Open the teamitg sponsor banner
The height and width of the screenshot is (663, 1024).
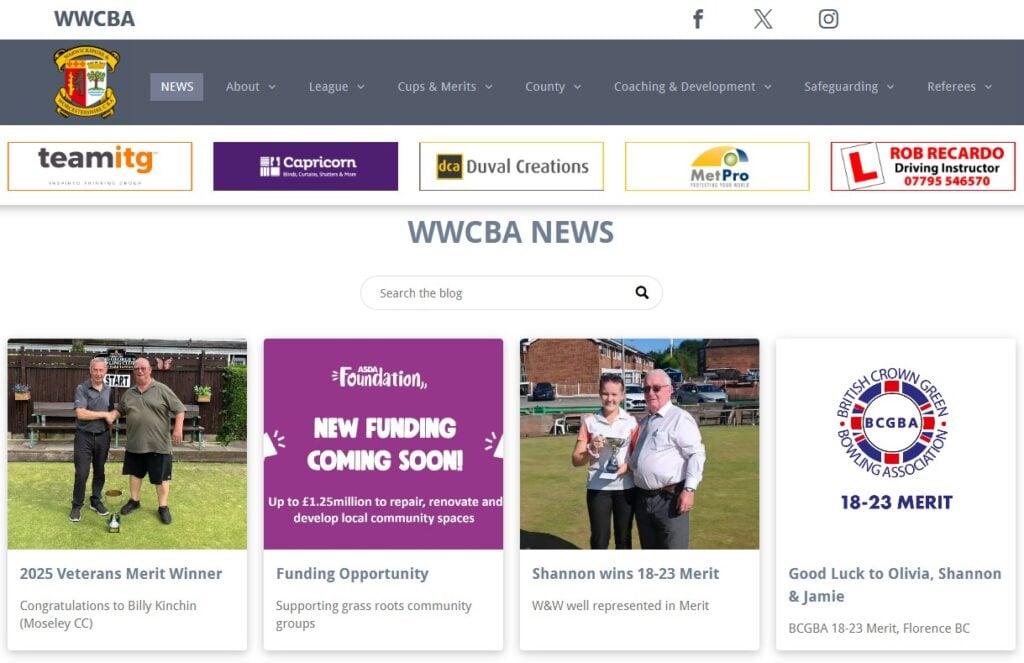click(100, 167)
